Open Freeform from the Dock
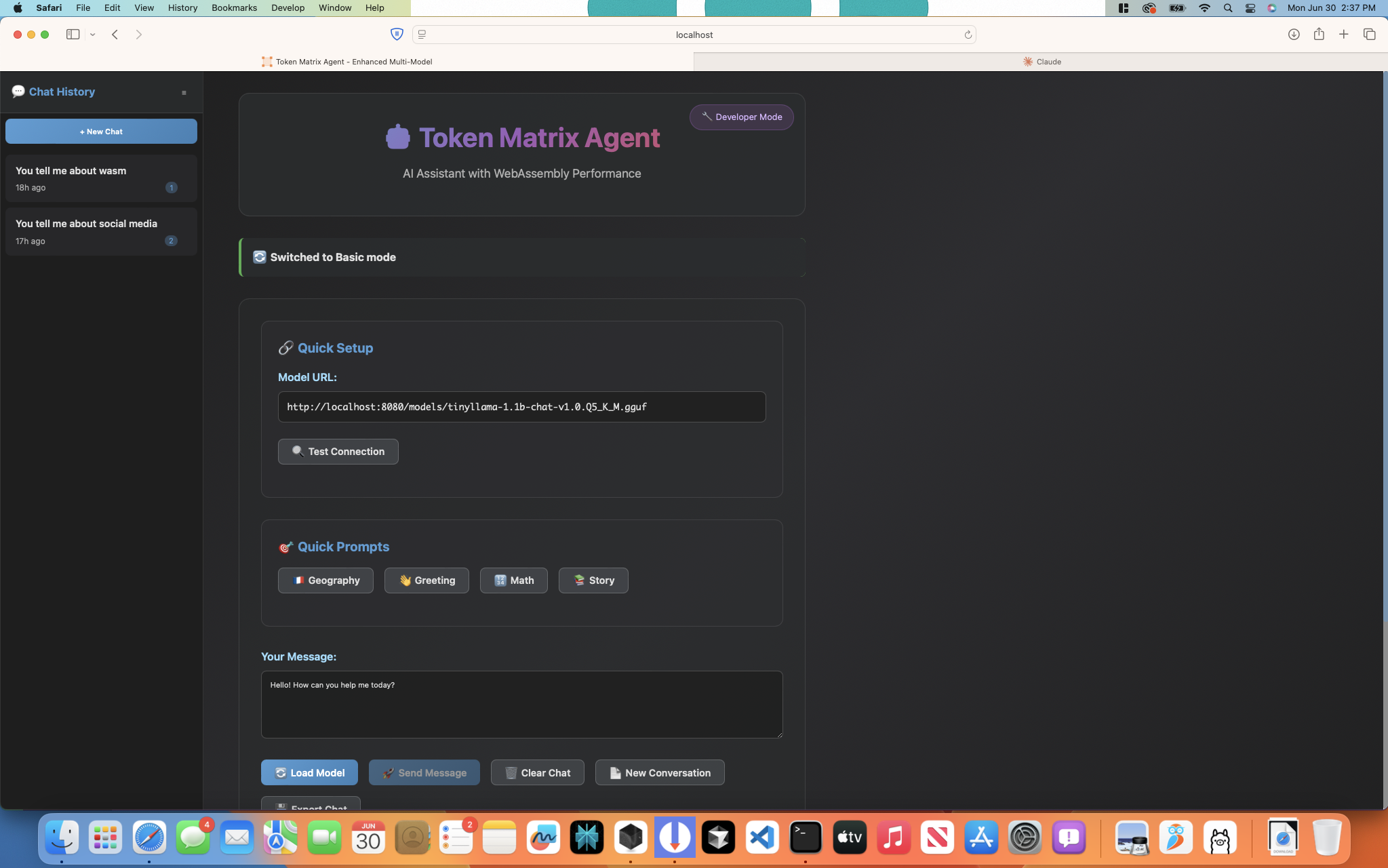 [x=543, y=838]
